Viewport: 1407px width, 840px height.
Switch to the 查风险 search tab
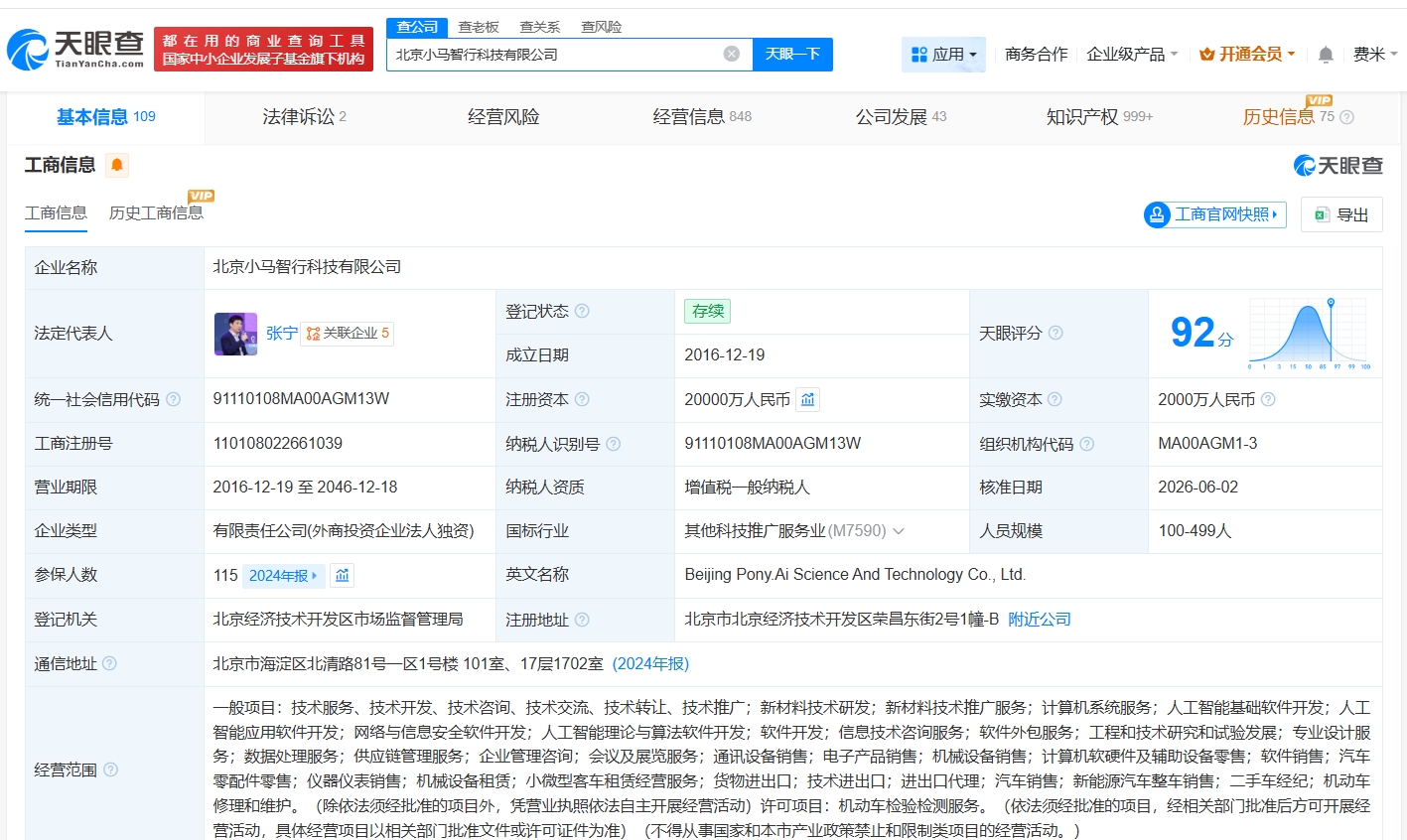(602, 27)
